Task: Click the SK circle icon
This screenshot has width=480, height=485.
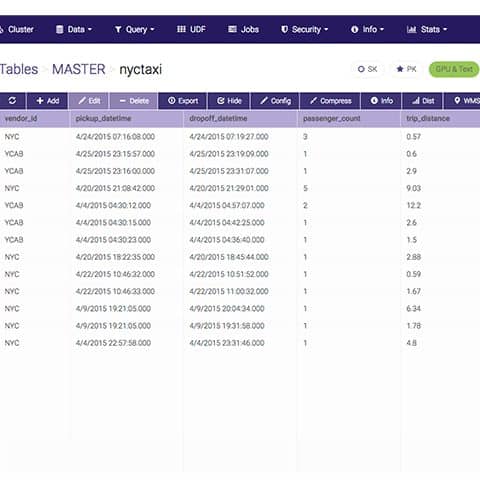Action: coord(361,69)
